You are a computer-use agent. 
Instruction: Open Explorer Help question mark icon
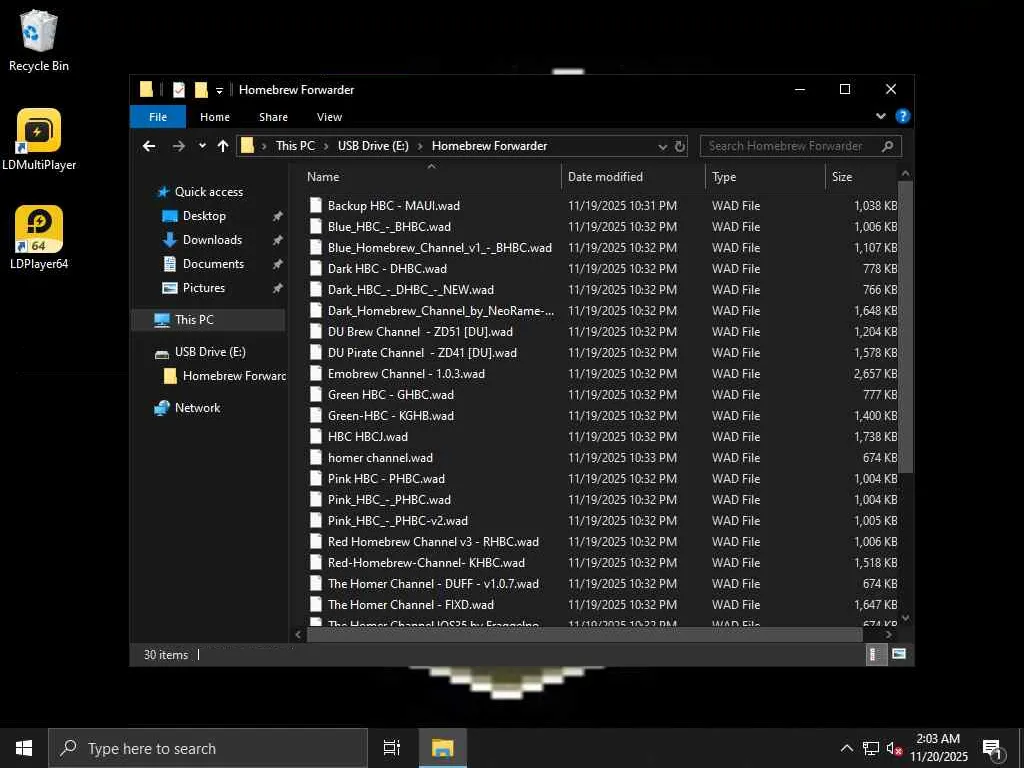tap(903, 116)
